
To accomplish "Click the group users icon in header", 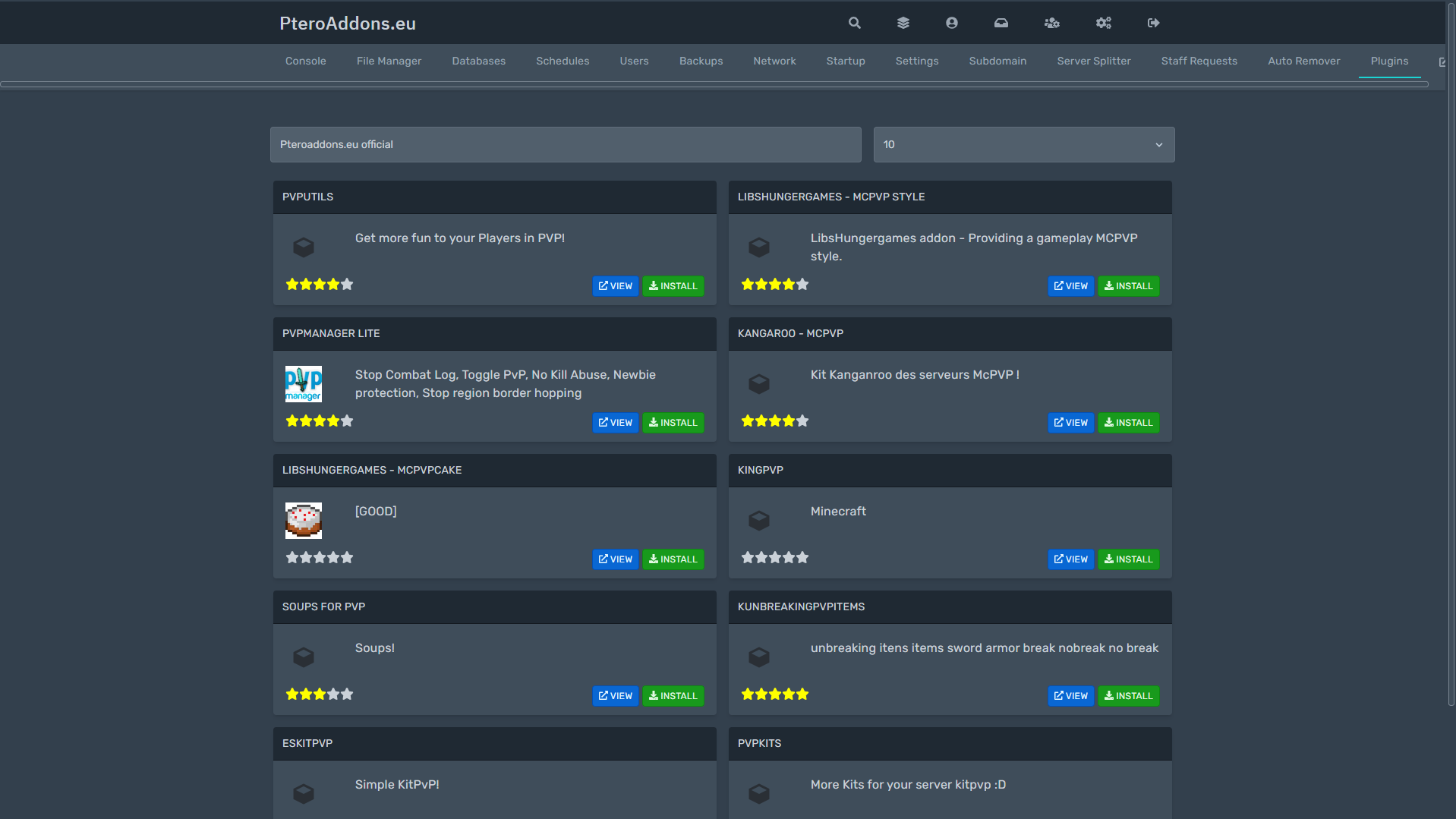I will click(x=1051, y=23).
